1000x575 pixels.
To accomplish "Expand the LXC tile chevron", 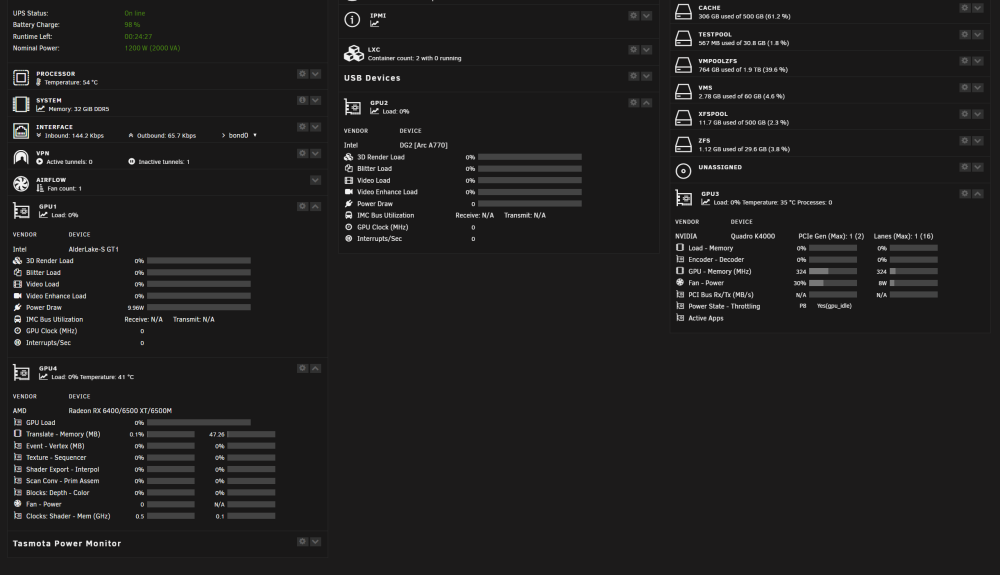I will coord(647,50).
